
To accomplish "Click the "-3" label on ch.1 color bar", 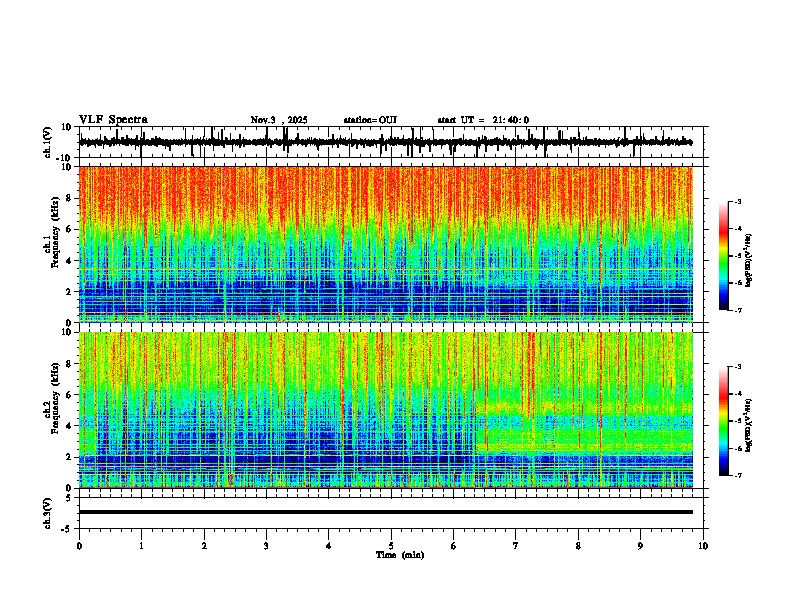I will (x=737, y=201).
